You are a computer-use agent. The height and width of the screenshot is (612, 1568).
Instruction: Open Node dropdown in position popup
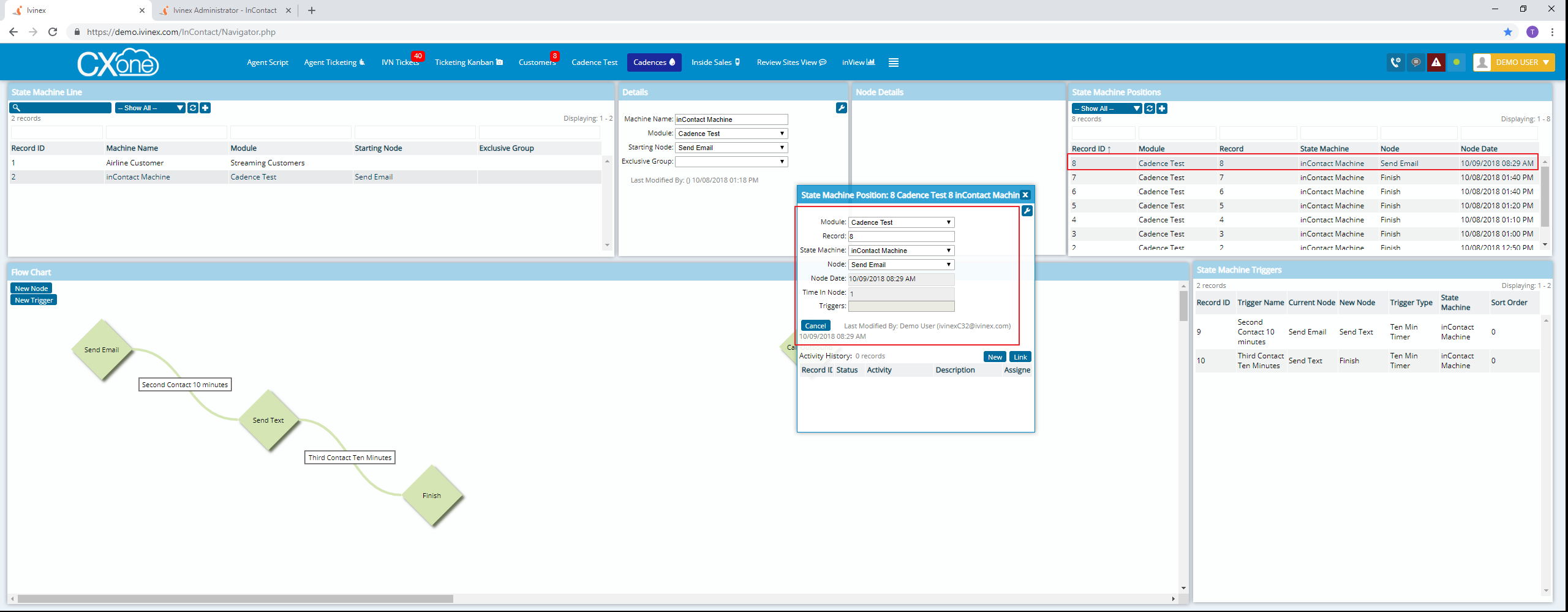[x=901, y=265]
